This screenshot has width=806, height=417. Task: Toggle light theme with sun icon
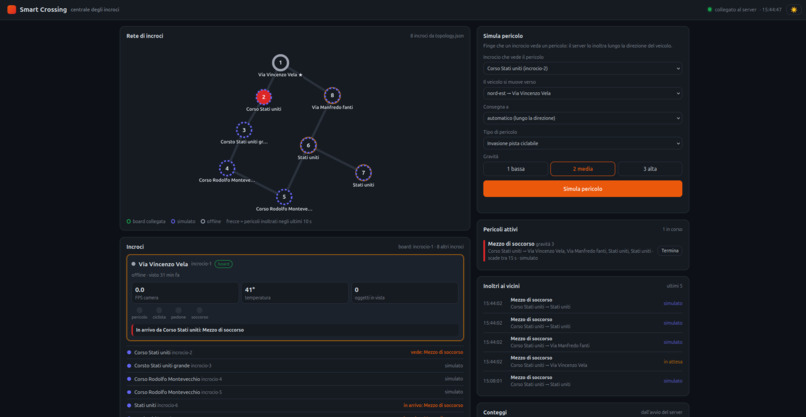(794, 9)
